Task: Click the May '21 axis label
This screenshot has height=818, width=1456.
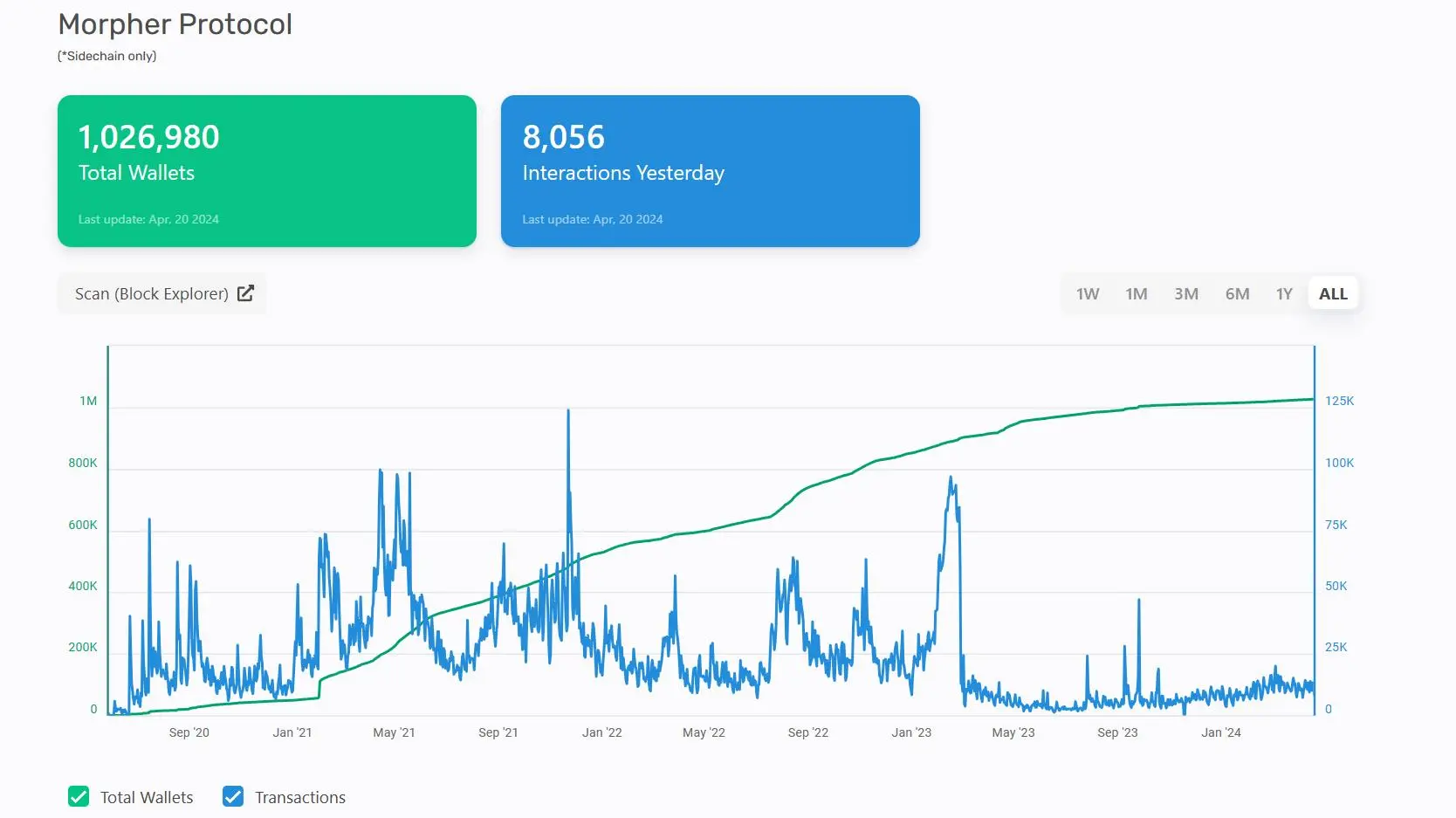Action: 395,732
